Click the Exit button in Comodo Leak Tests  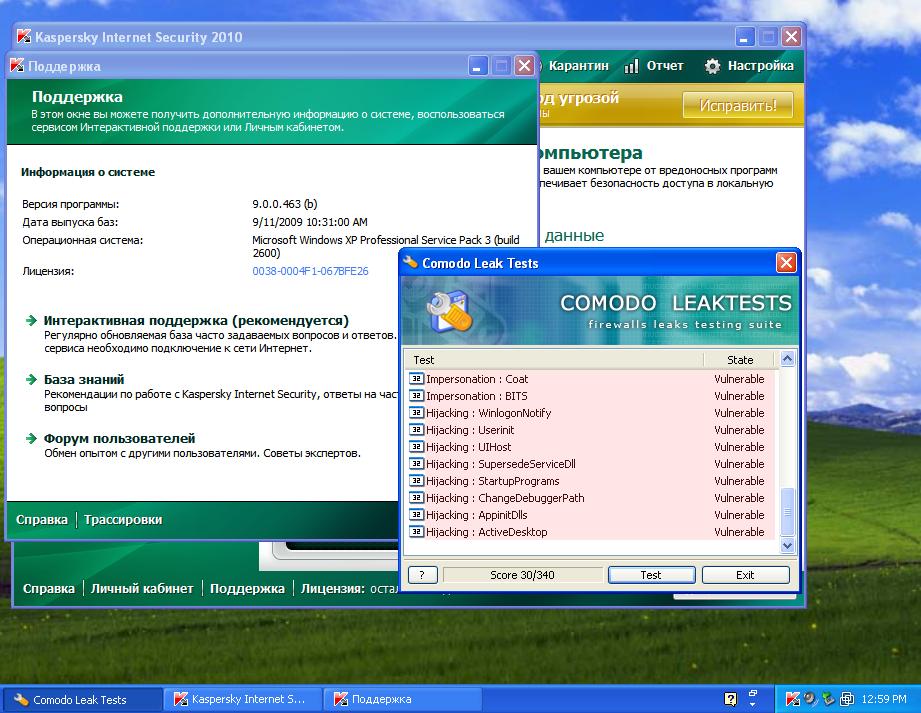(745, 575)
